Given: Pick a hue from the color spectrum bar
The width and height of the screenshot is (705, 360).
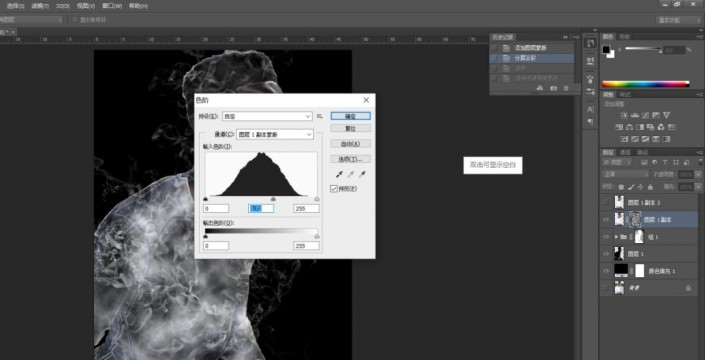Looking at the screenshot, I should [645, 84].
